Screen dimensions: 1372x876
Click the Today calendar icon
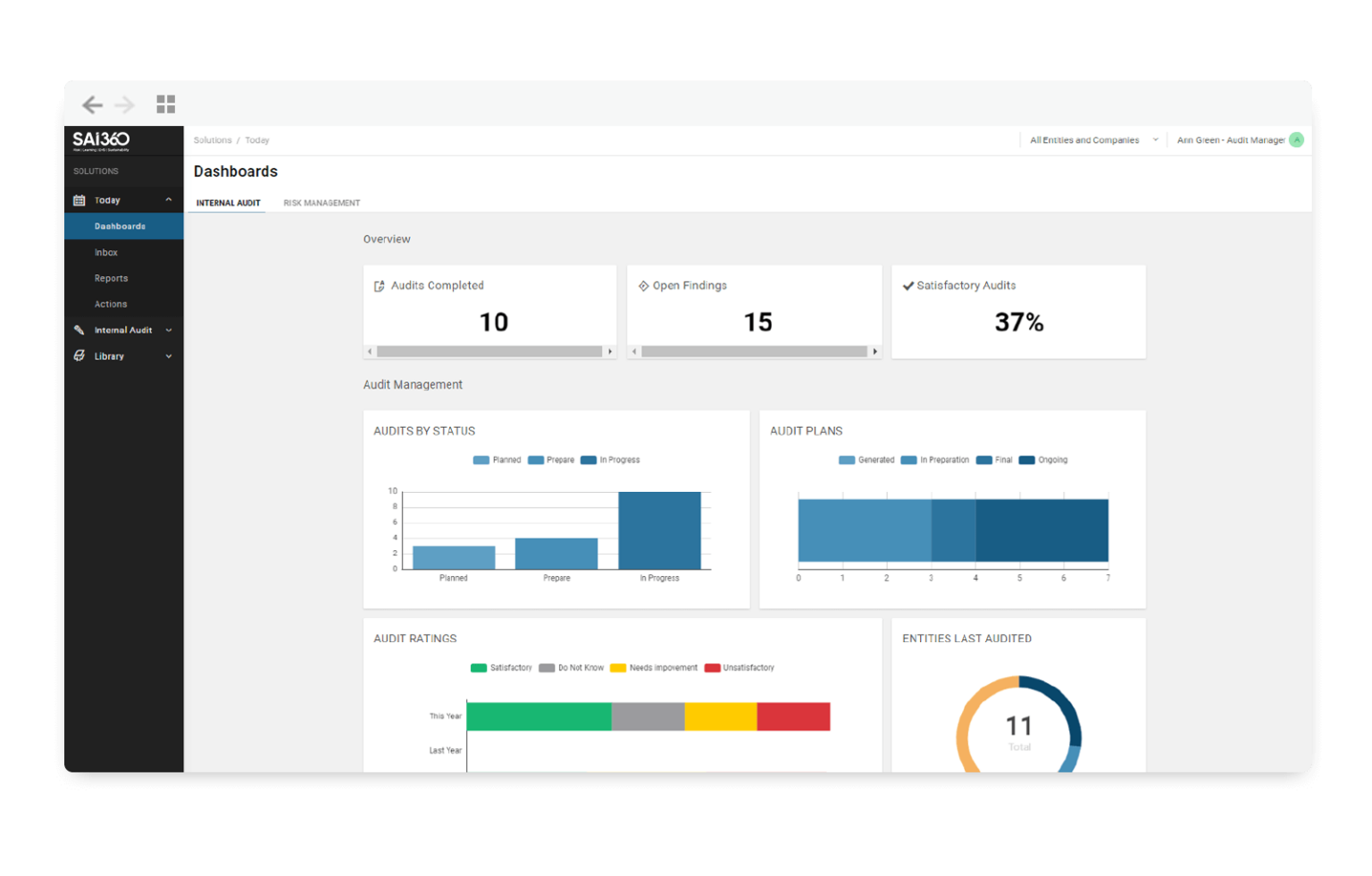coord(79,199)
